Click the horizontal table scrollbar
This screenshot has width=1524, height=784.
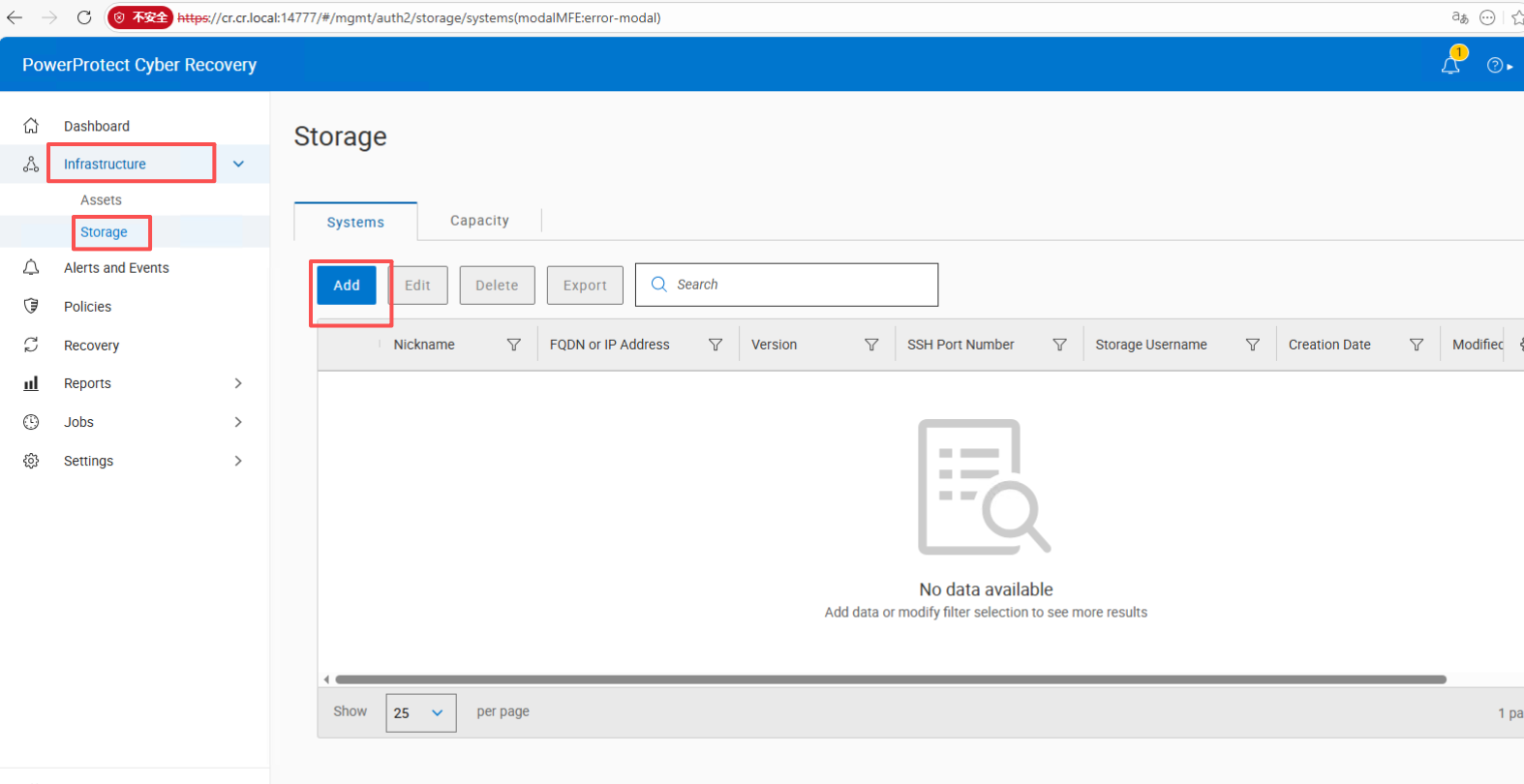pos(891,679)
